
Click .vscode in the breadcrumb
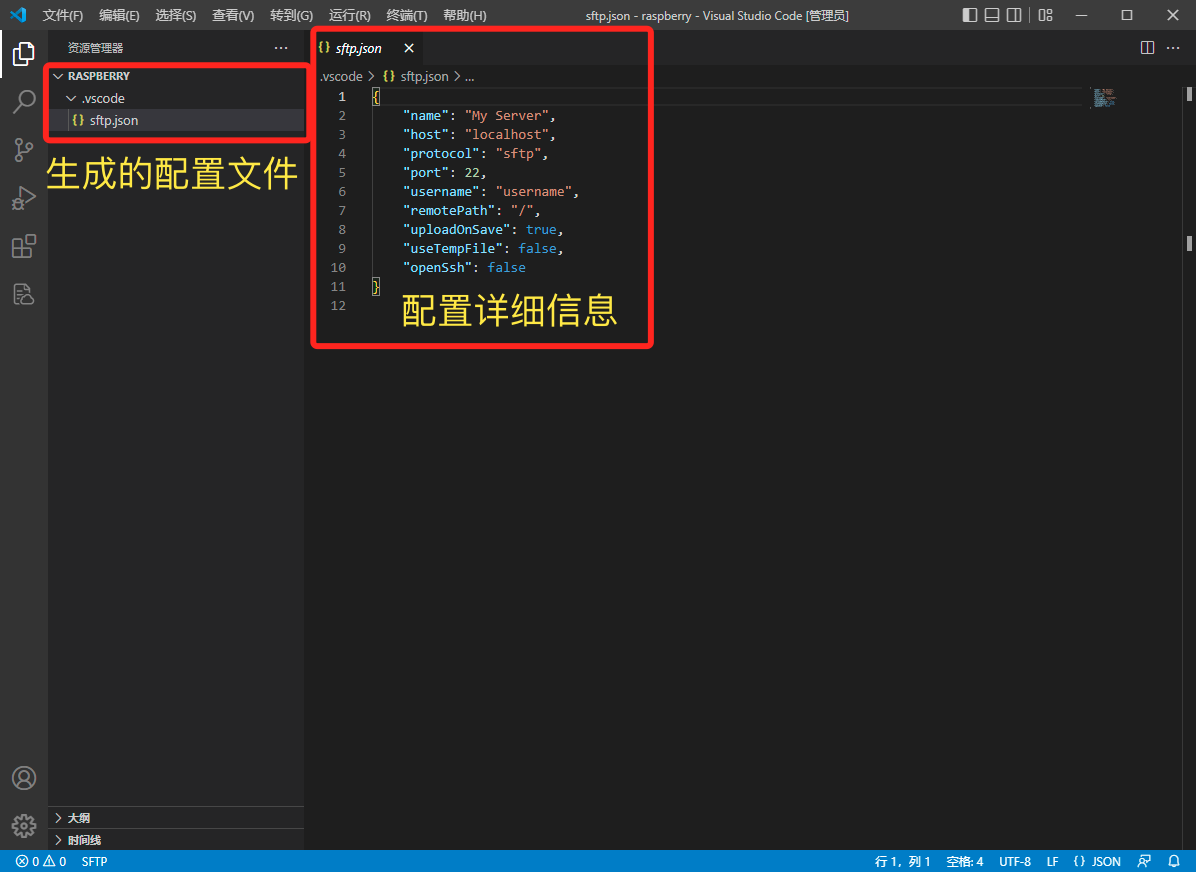pyautogui.click(x=342, y=76)
